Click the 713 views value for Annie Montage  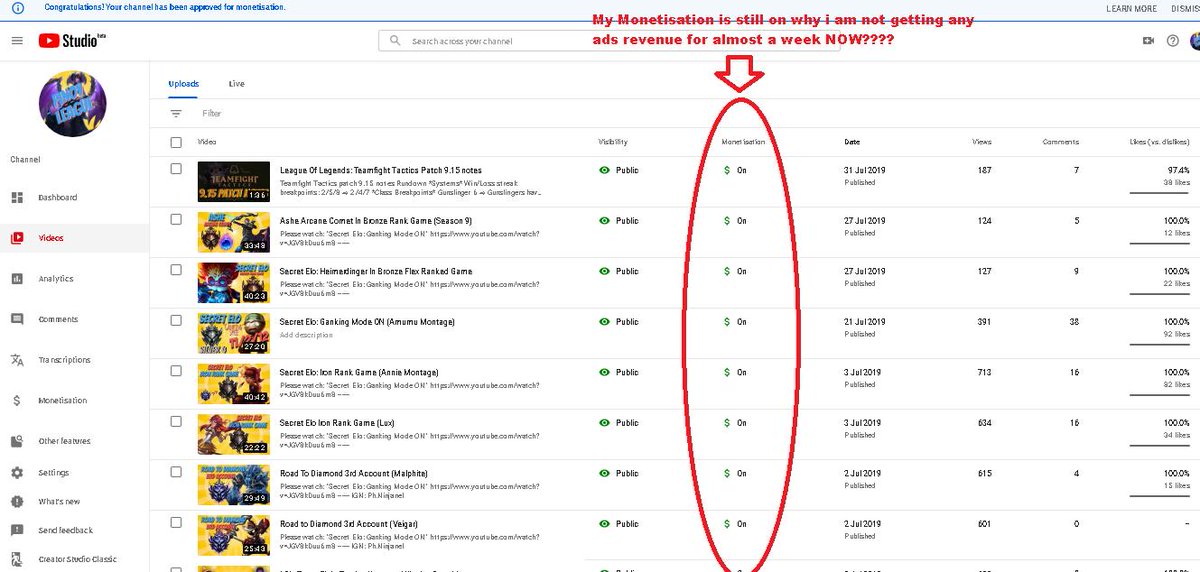click(985, 373)
